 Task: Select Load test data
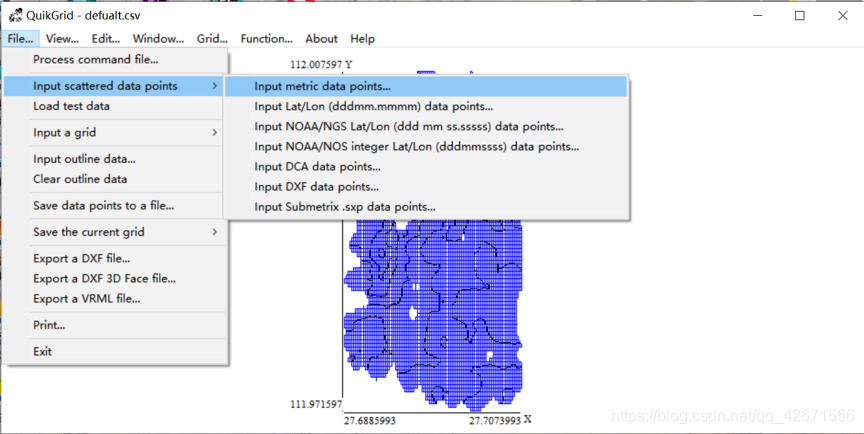(115, 106)
